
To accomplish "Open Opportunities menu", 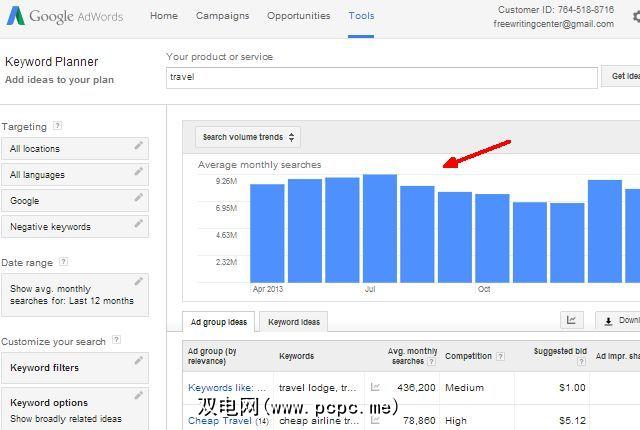I will point(298,16).
